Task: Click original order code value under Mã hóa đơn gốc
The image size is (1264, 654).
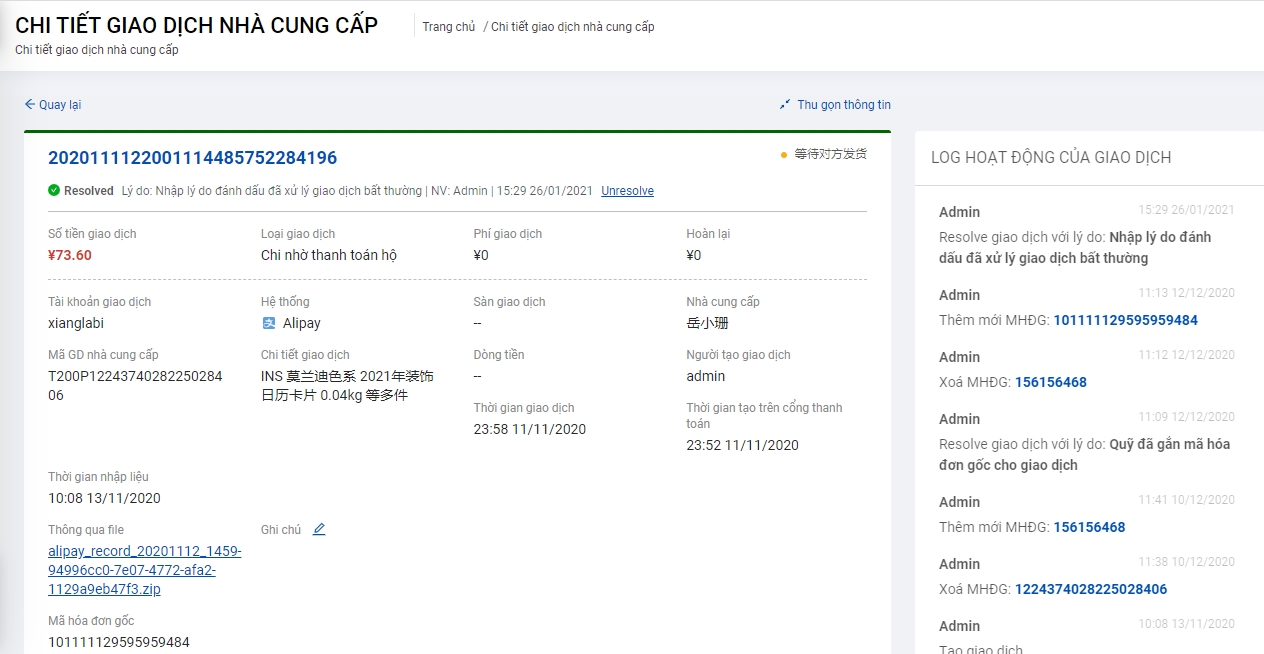Action: 119,642
